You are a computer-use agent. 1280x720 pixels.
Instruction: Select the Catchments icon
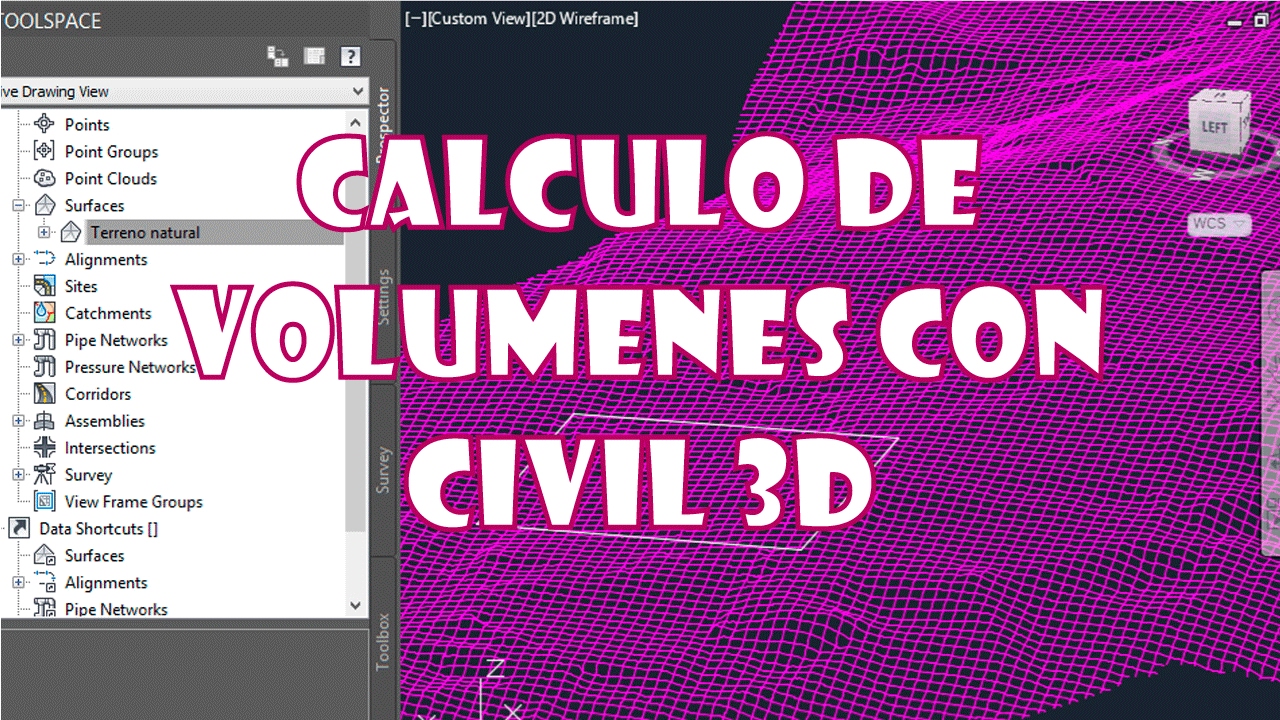(45, 313)
